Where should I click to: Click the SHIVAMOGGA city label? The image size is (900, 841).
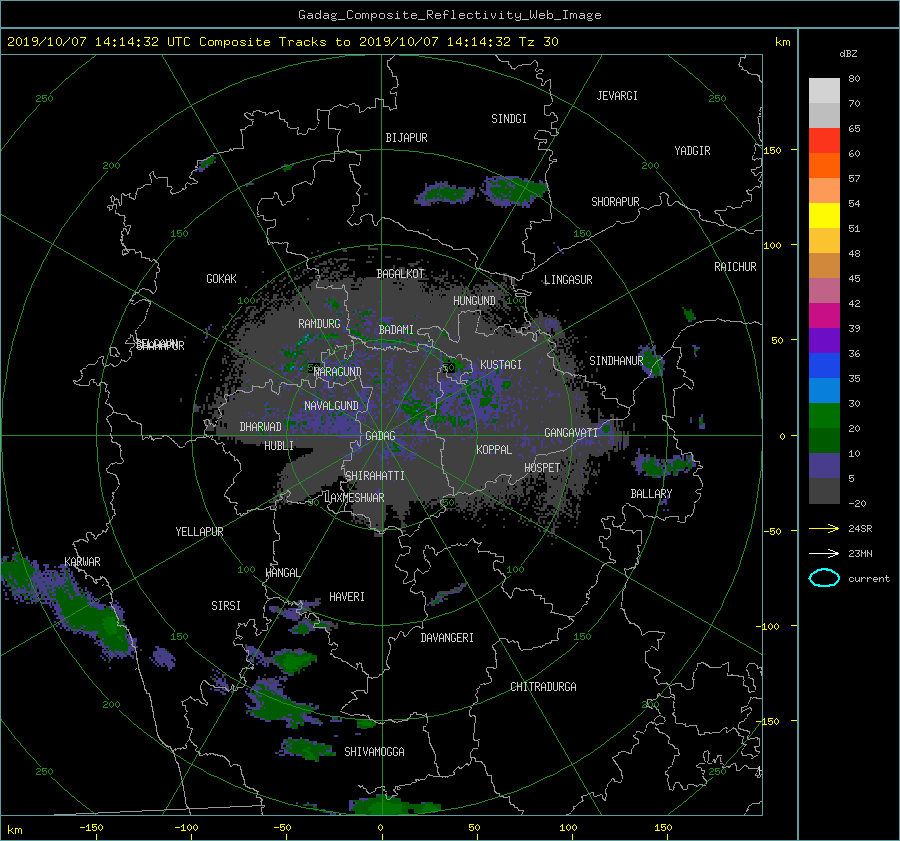tap(374, 752)
